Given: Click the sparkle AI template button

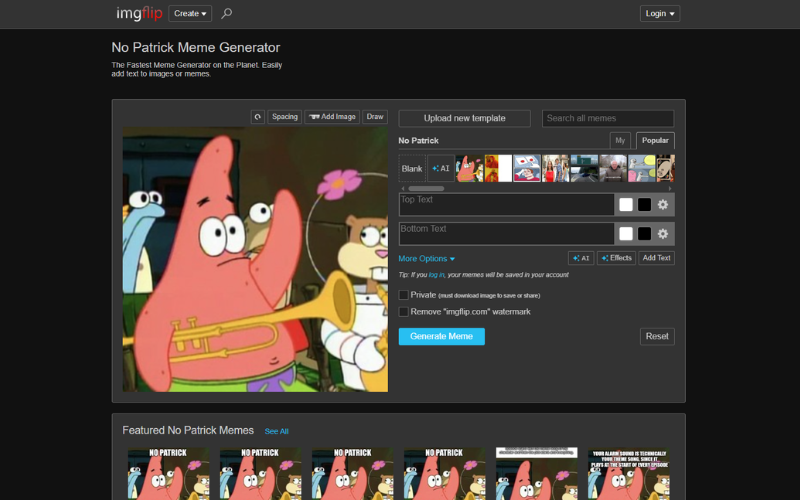Looking at the screenshot, I should point(441,168).
